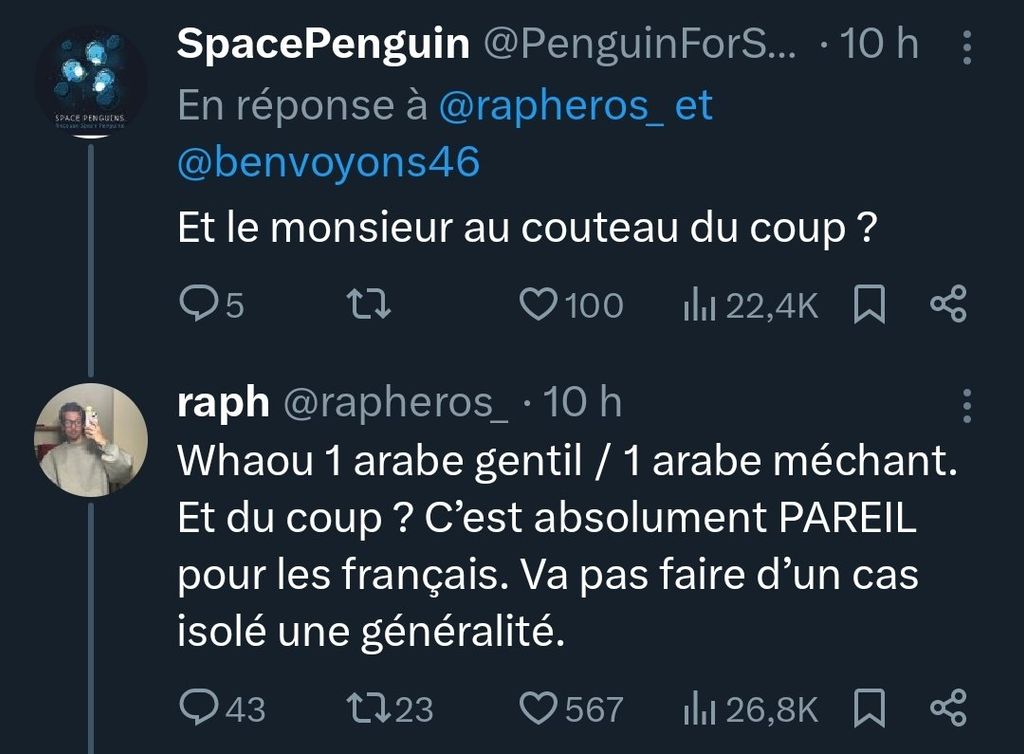
Task: Click the SpacePenguin display name
Action: (x=323, y=44)
